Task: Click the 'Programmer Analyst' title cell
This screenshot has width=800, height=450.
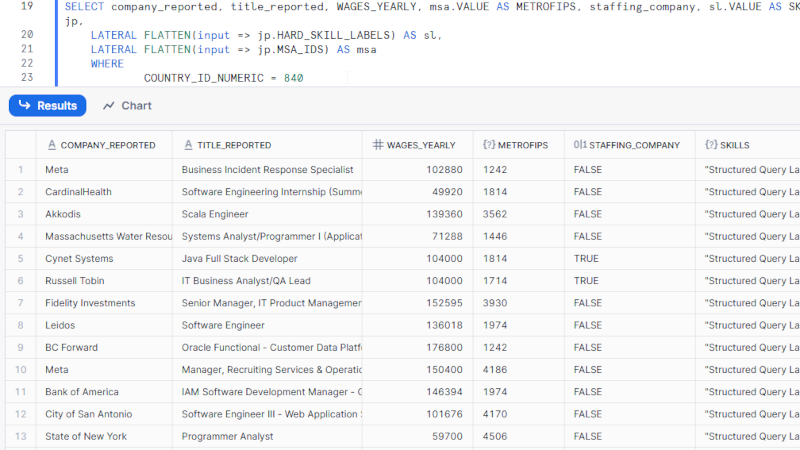Action: (x=267, y=436)
